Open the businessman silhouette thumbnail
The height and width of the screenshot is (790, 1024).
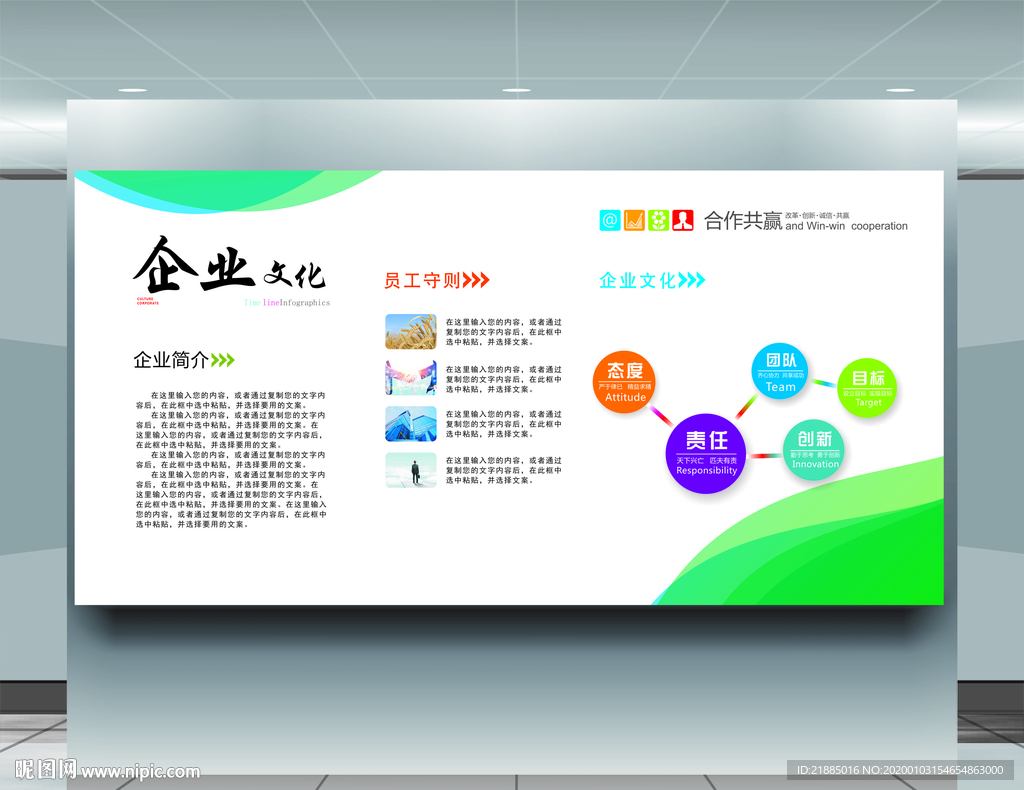coord(411,470)
